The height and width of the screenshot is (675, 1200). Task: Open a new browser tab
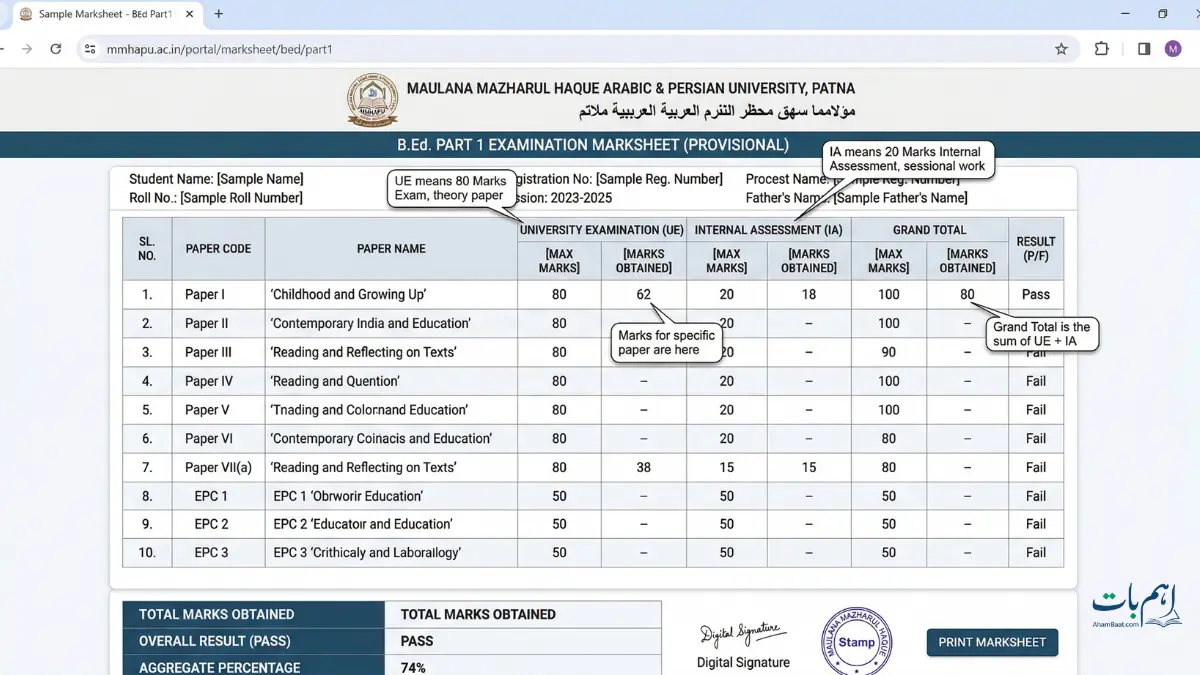point(218,14)
